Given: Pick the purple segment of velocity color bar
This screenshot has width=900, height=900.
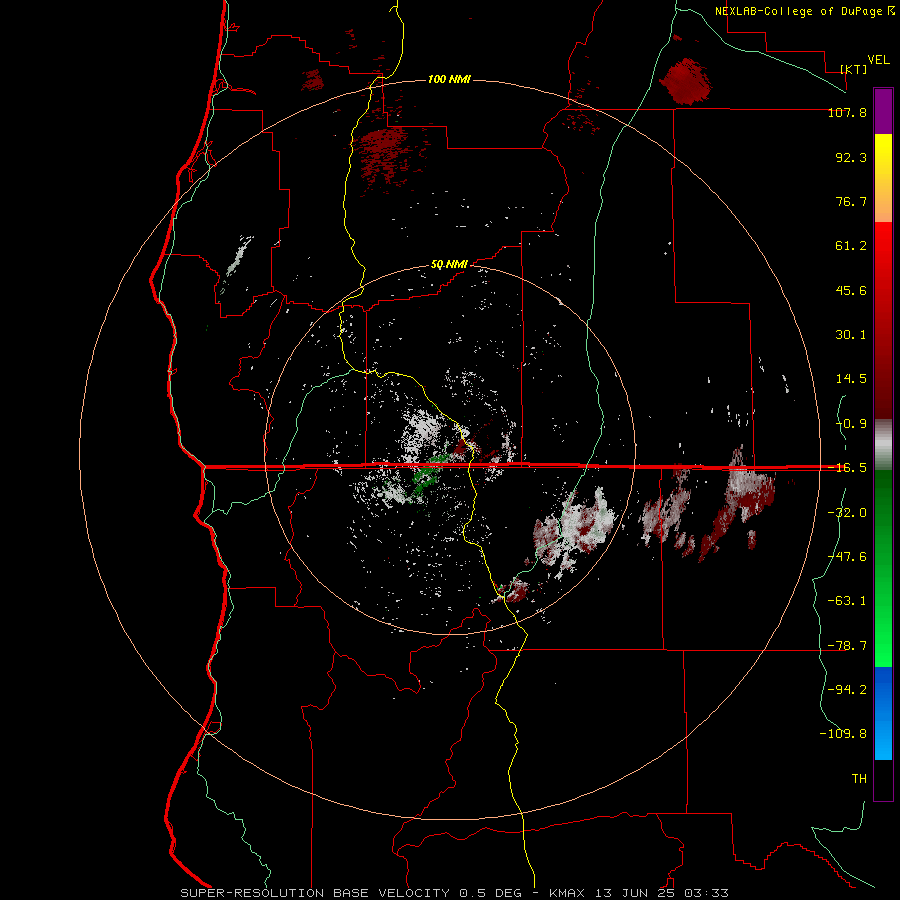Looking at the screenshot, I should click(x=883, y=111).
